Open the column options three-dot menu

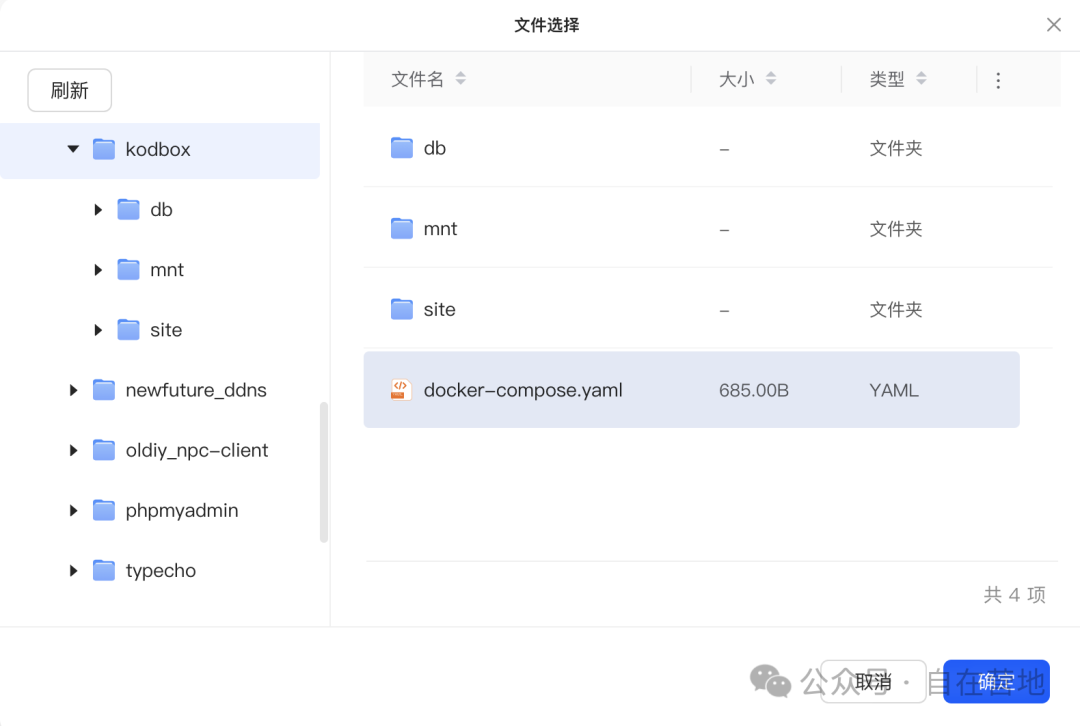click(997, 80)
